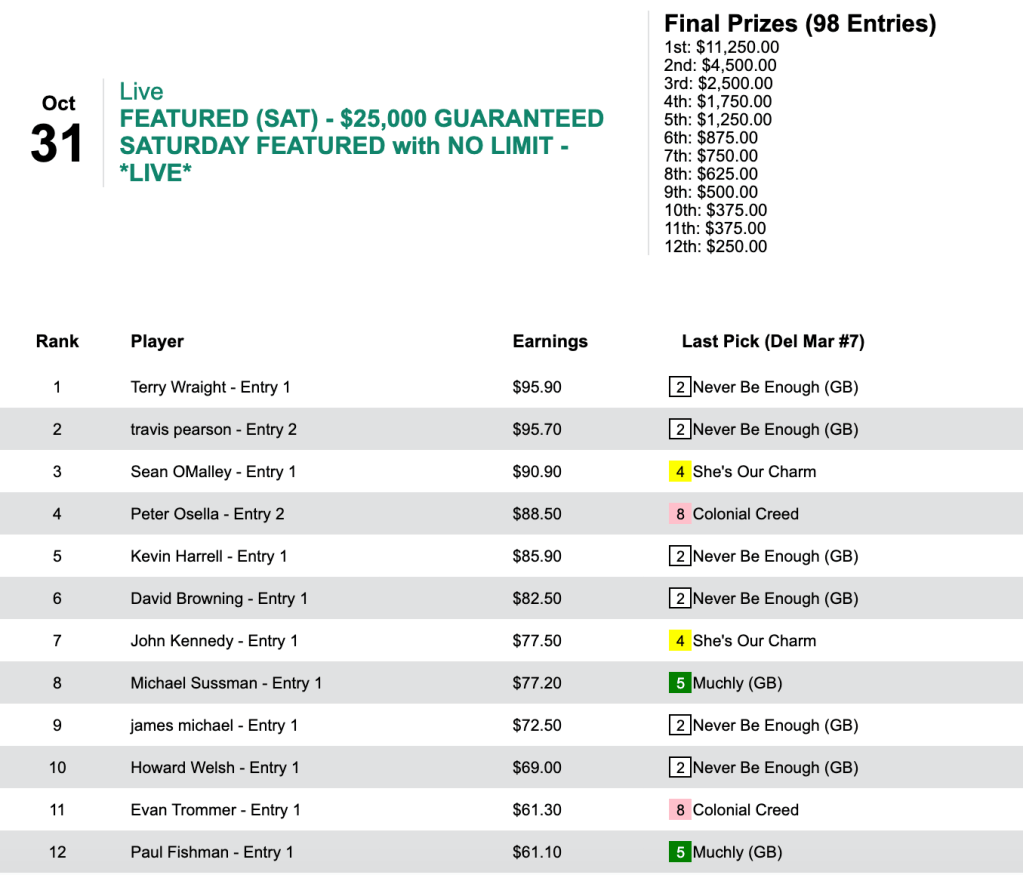Click the white number 2 badge in Terry Wraight's row
The width and height of the screenshot is (1023, 875).
point(680,387)
